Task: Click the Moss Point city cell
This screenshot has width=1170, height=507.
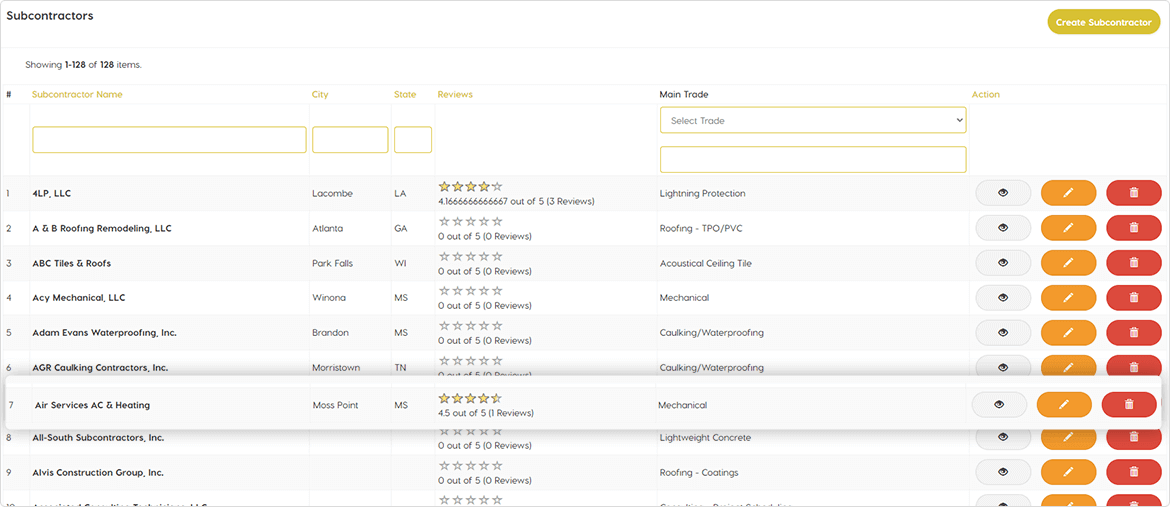Action: point(335,405)
